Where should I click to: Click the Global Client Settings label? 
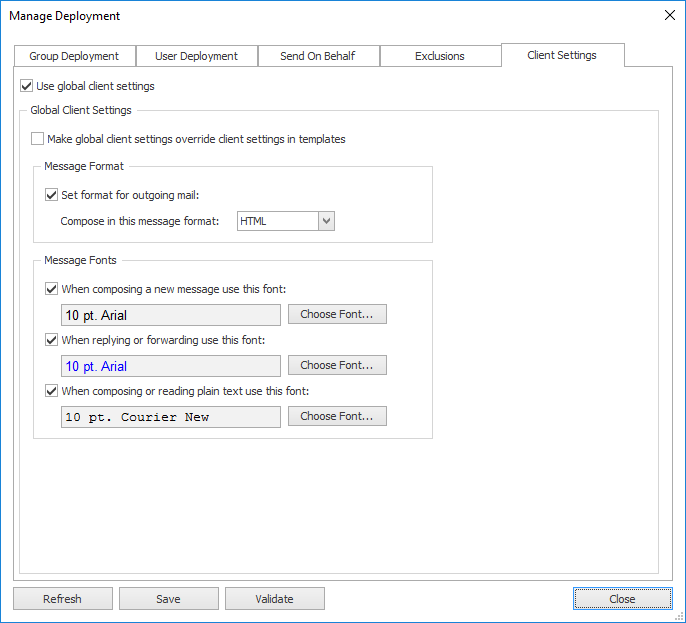[81, 110]
